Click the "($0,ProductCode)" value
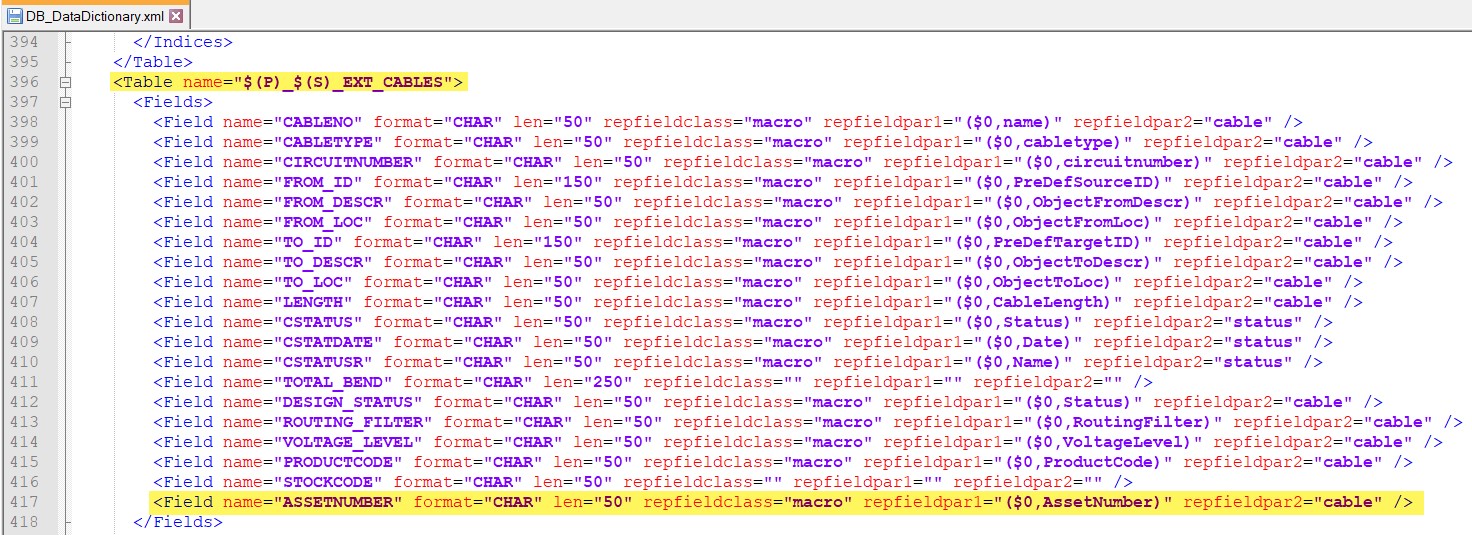Image resolution: width=1472 pixels, height=535 pixels. [1078, 462]
